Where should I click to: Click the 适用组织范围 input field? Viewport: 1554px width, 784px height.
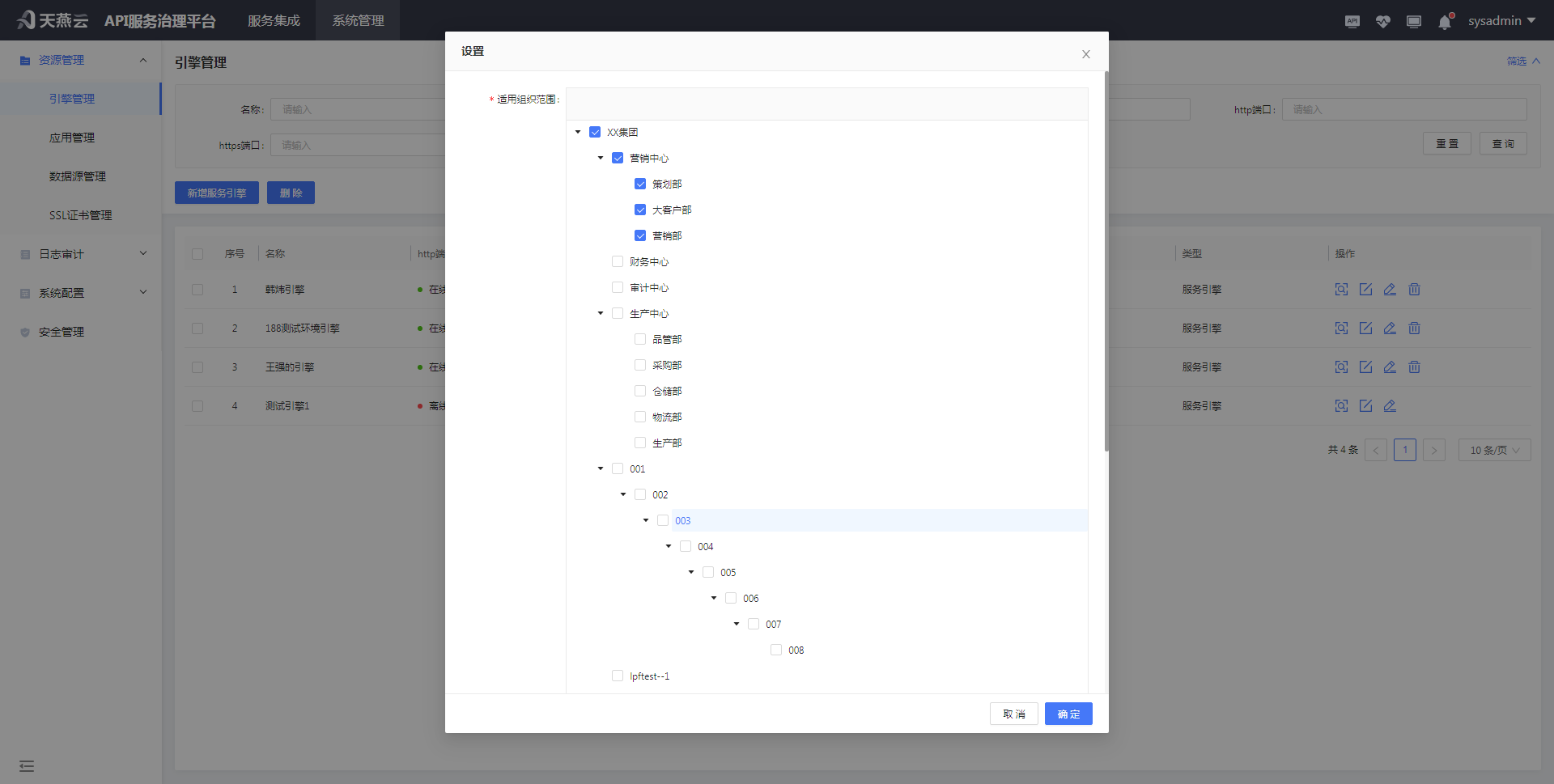826,104
